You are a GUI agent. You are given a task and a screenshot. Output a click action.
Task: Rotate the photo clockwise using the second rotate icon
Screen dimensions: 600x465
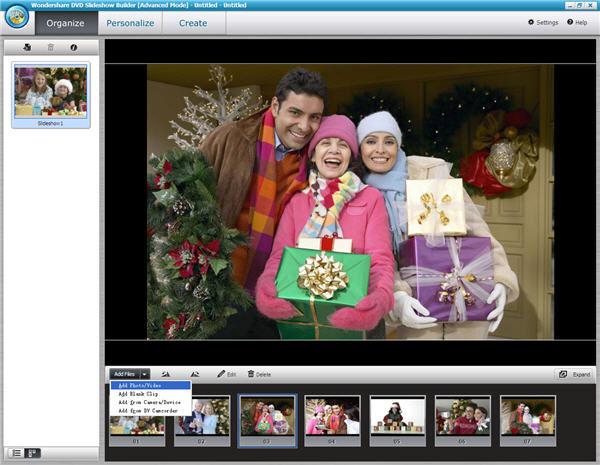pos(194,374)
